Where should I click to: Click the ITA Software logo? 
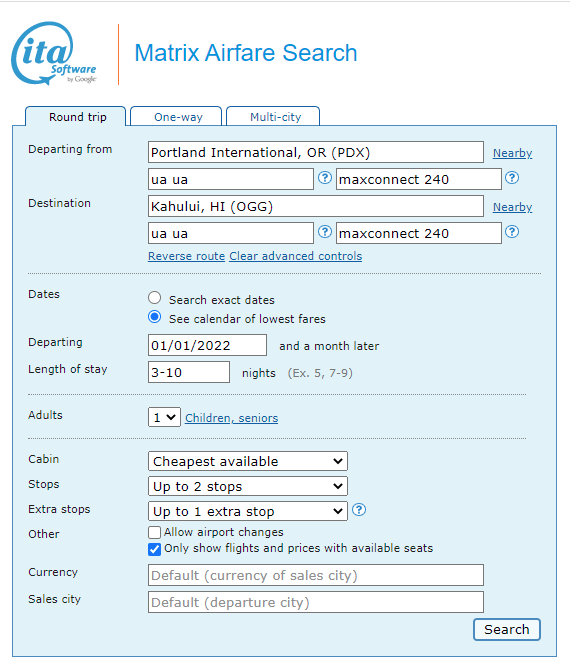(x=54, y=53)
